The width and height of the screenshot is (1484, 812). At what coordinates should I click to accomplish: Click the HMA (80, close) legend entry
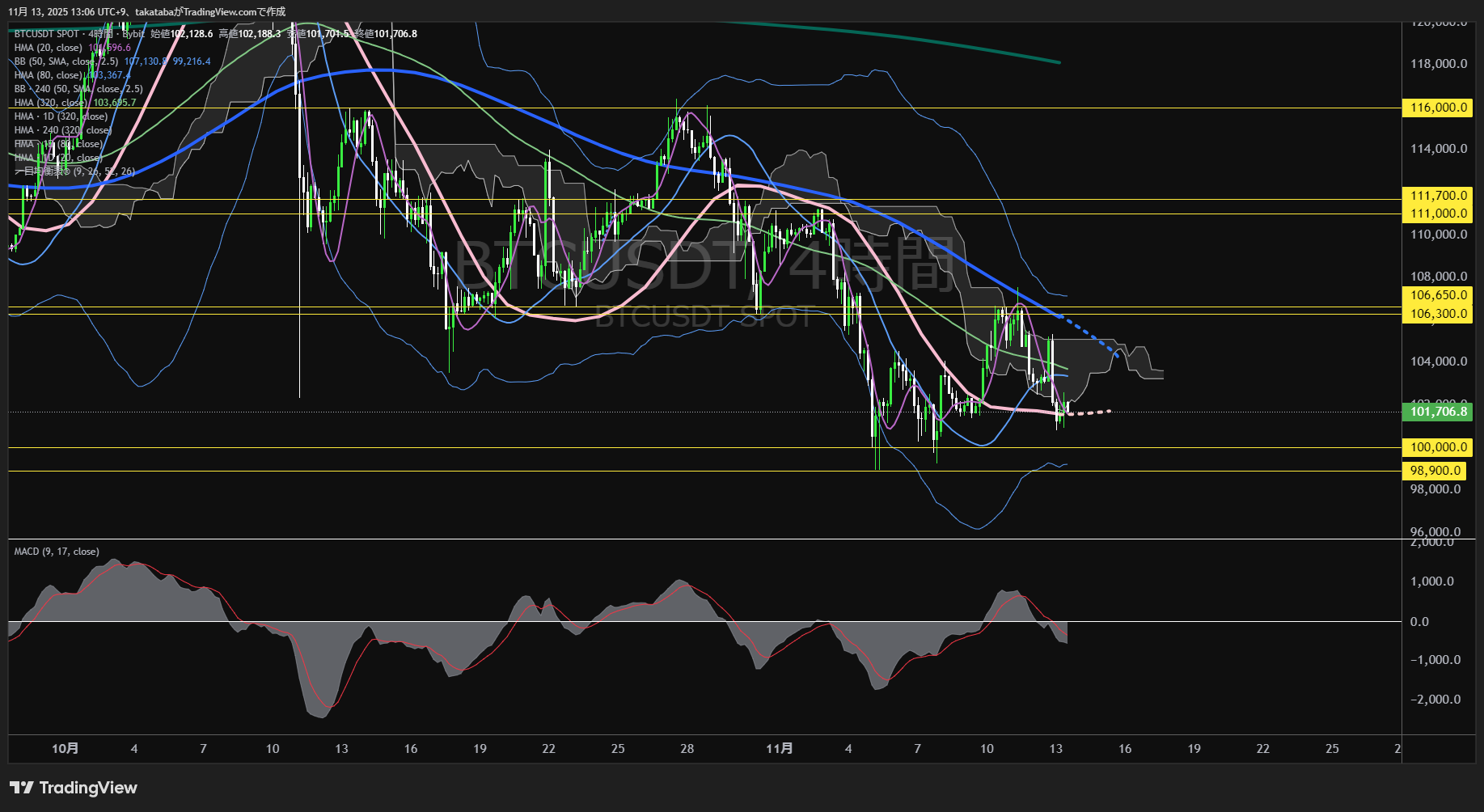click(x=49, y=75)
